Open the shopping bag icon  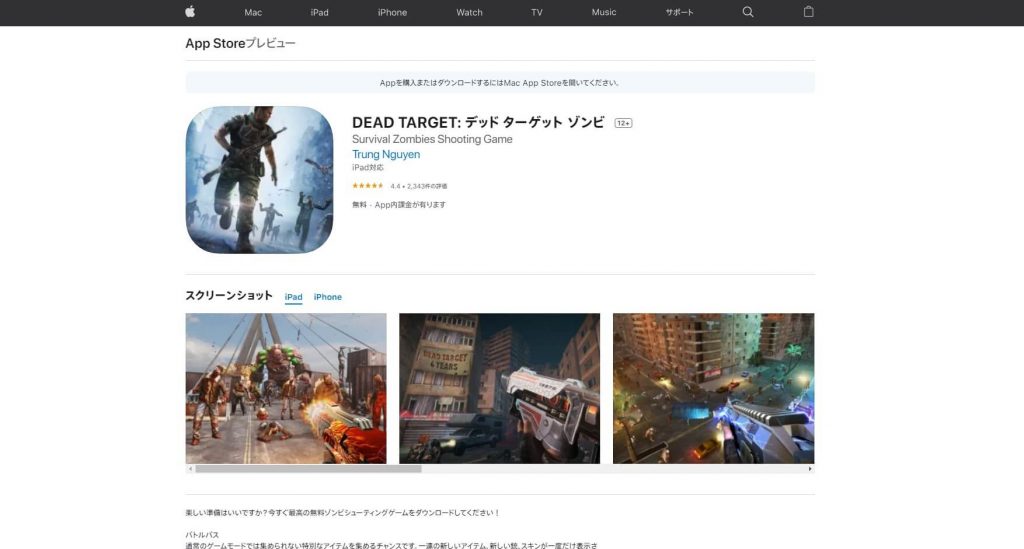point(808,12)
